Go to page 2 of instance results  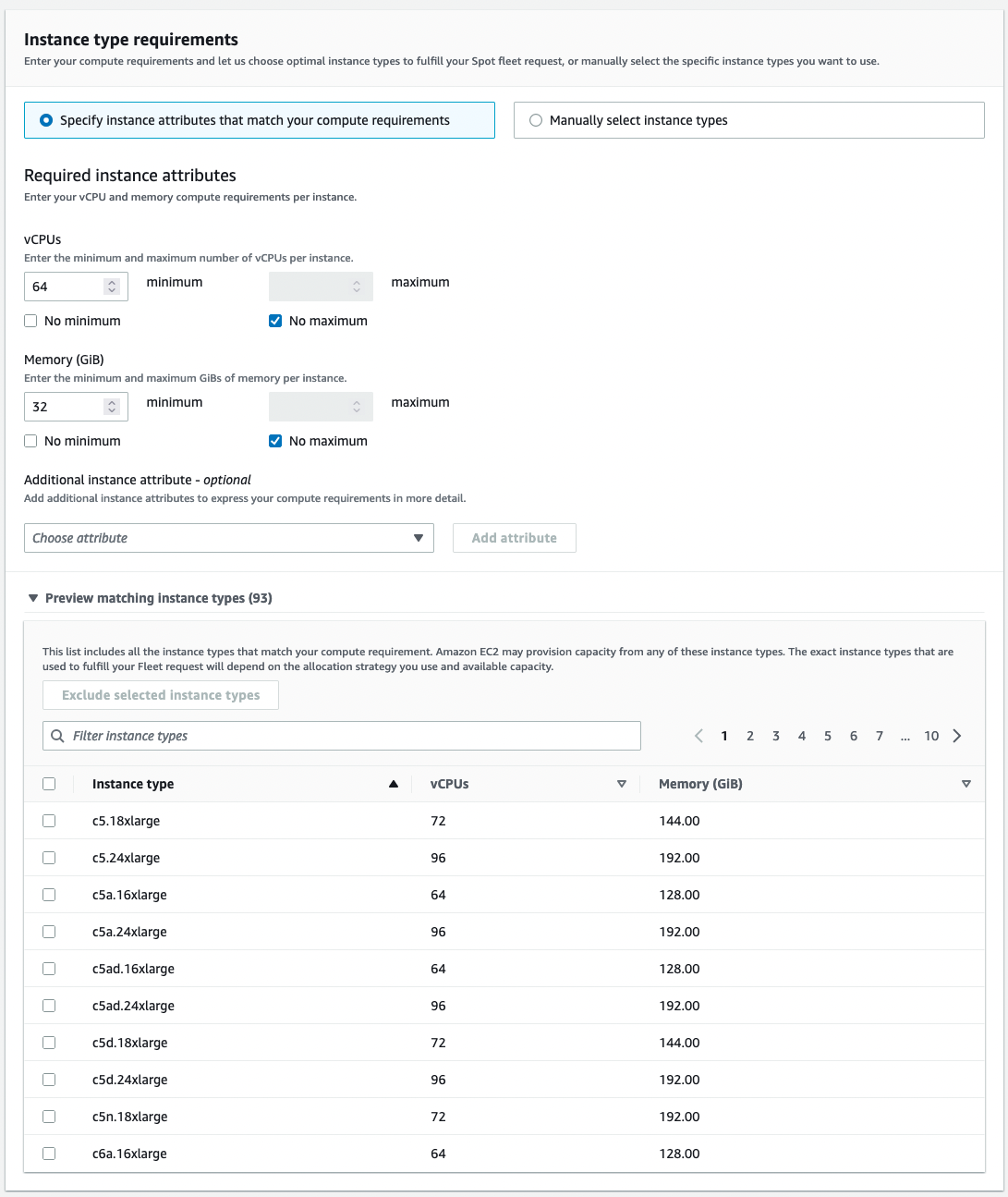[750, 736]
